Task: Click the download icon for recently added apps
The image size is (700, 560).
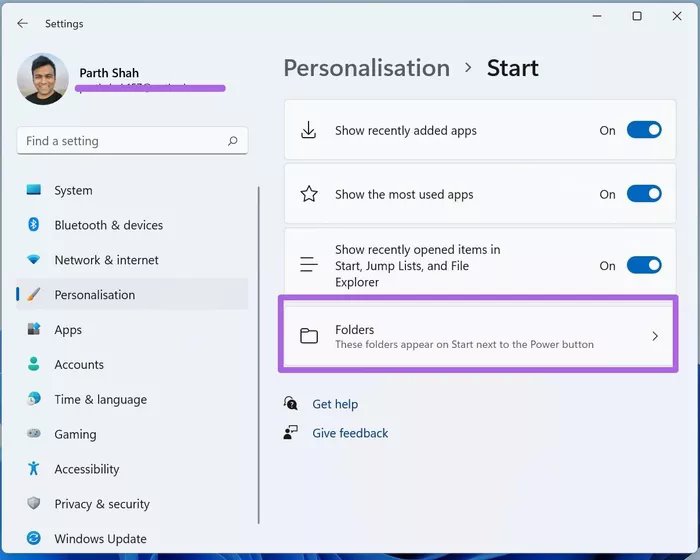Action: click(308, 130)
